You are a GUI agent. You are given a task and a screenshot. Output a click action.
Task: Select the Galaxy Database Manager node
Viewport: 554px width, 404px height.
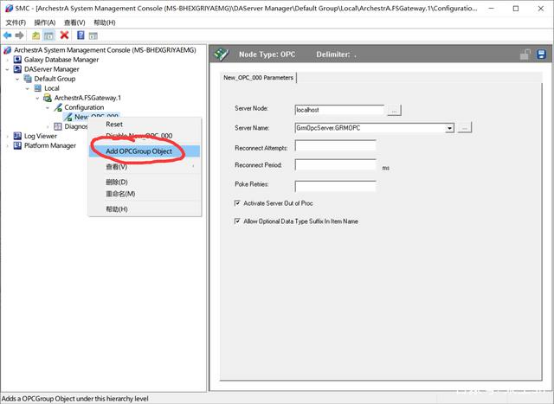point(61,59)
